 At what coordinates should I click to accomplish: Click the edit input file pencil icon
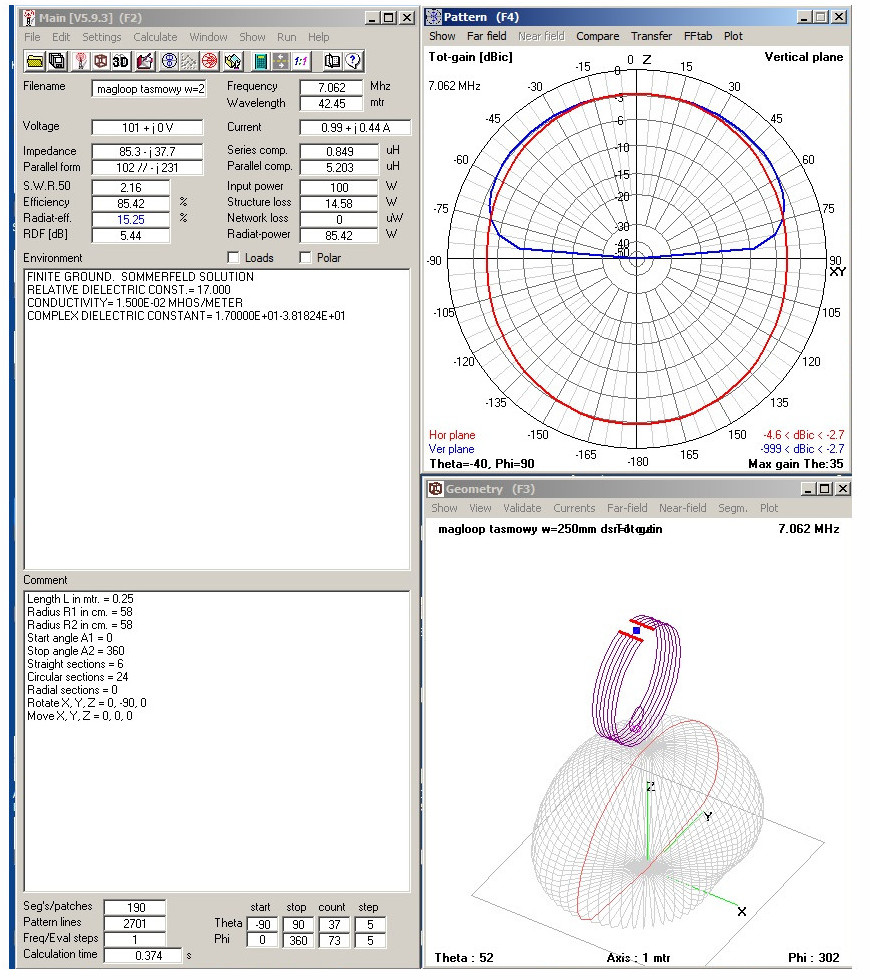[145, 62]
